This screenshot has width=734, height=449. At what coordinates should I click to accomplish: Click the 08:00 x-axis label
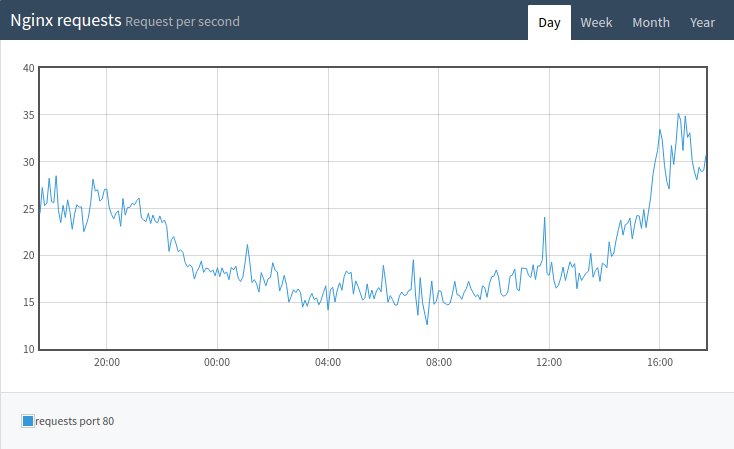coord(439,362)
